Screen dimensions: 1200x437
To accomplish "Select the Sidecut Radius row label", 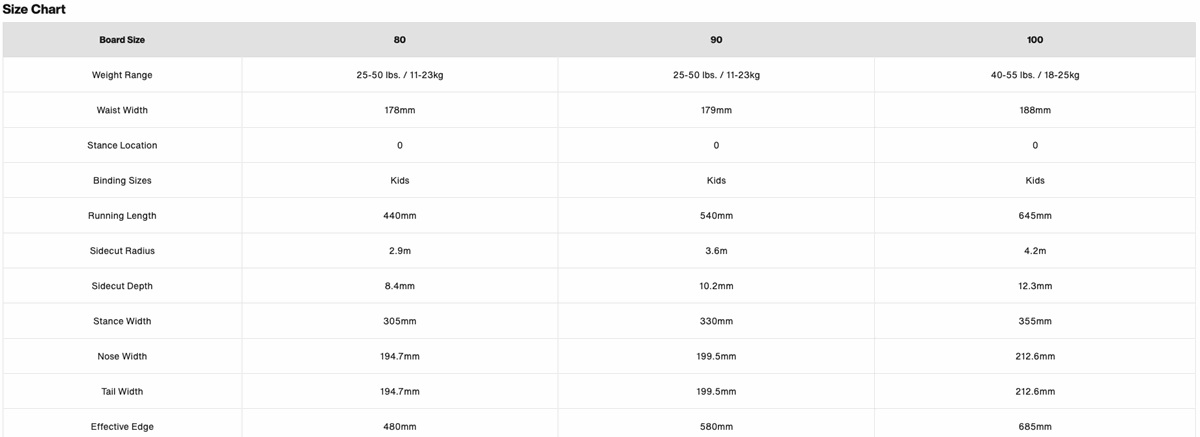I will click(x=122, y=251).
